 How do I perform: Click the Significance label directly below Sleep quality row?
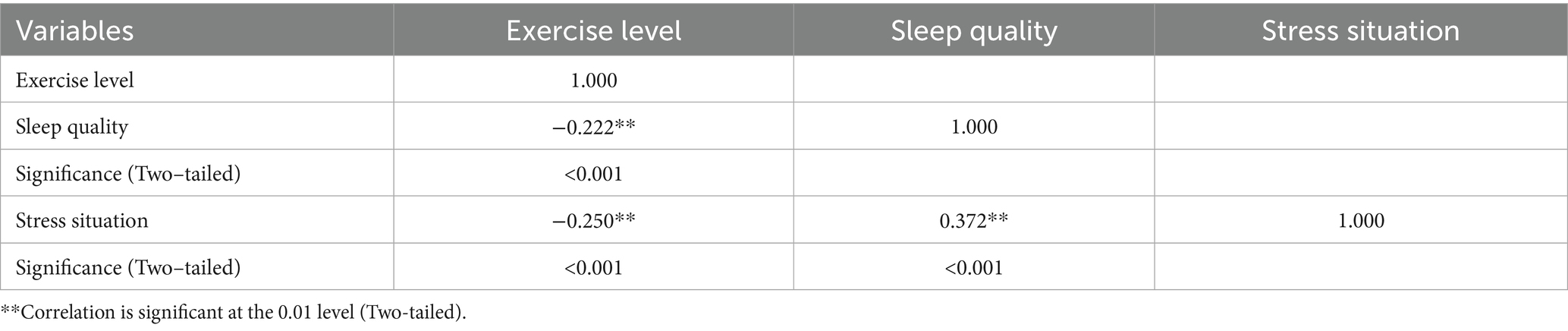[128, 174]
